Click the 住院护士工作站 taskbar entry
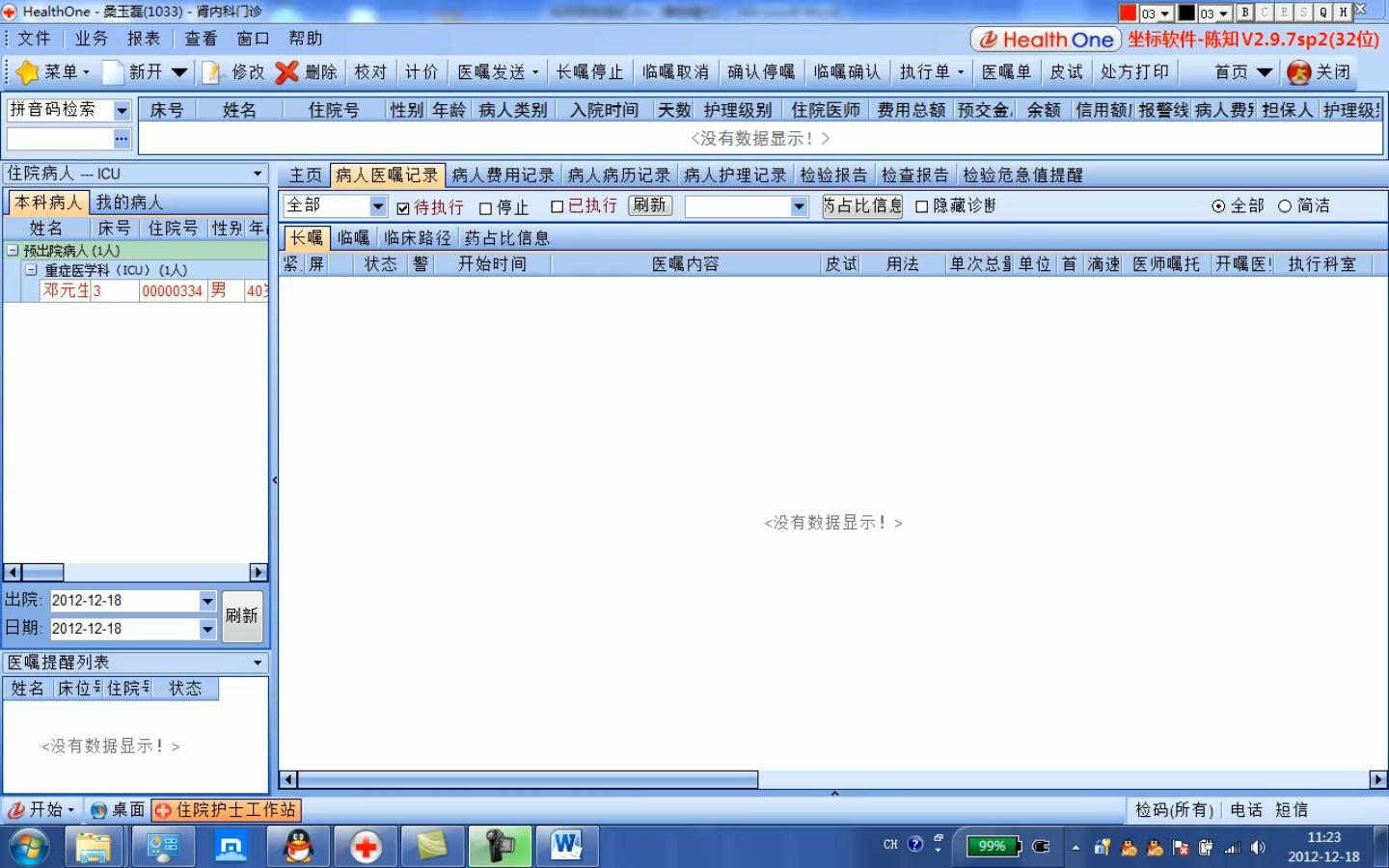This screenshot has width=1389, height=868. tap(226, 810)
